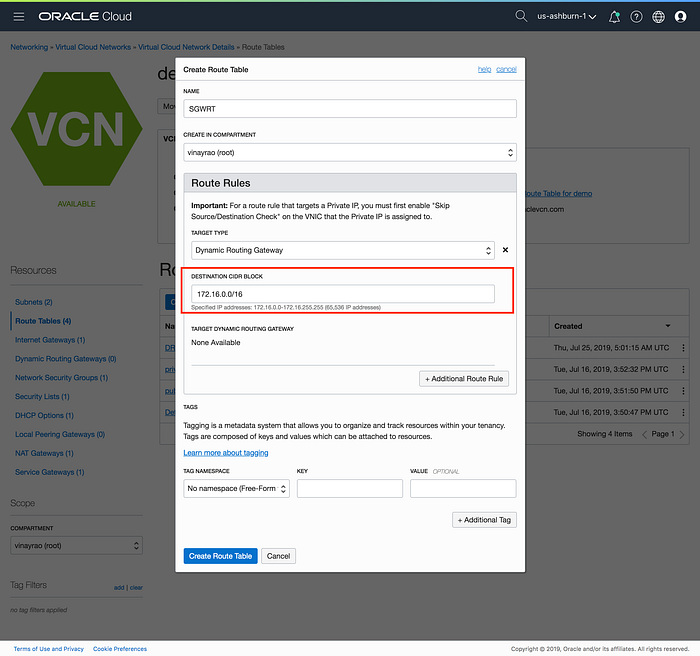Click the Created column header
Screen dimensions: 700x656
(568, 326)
